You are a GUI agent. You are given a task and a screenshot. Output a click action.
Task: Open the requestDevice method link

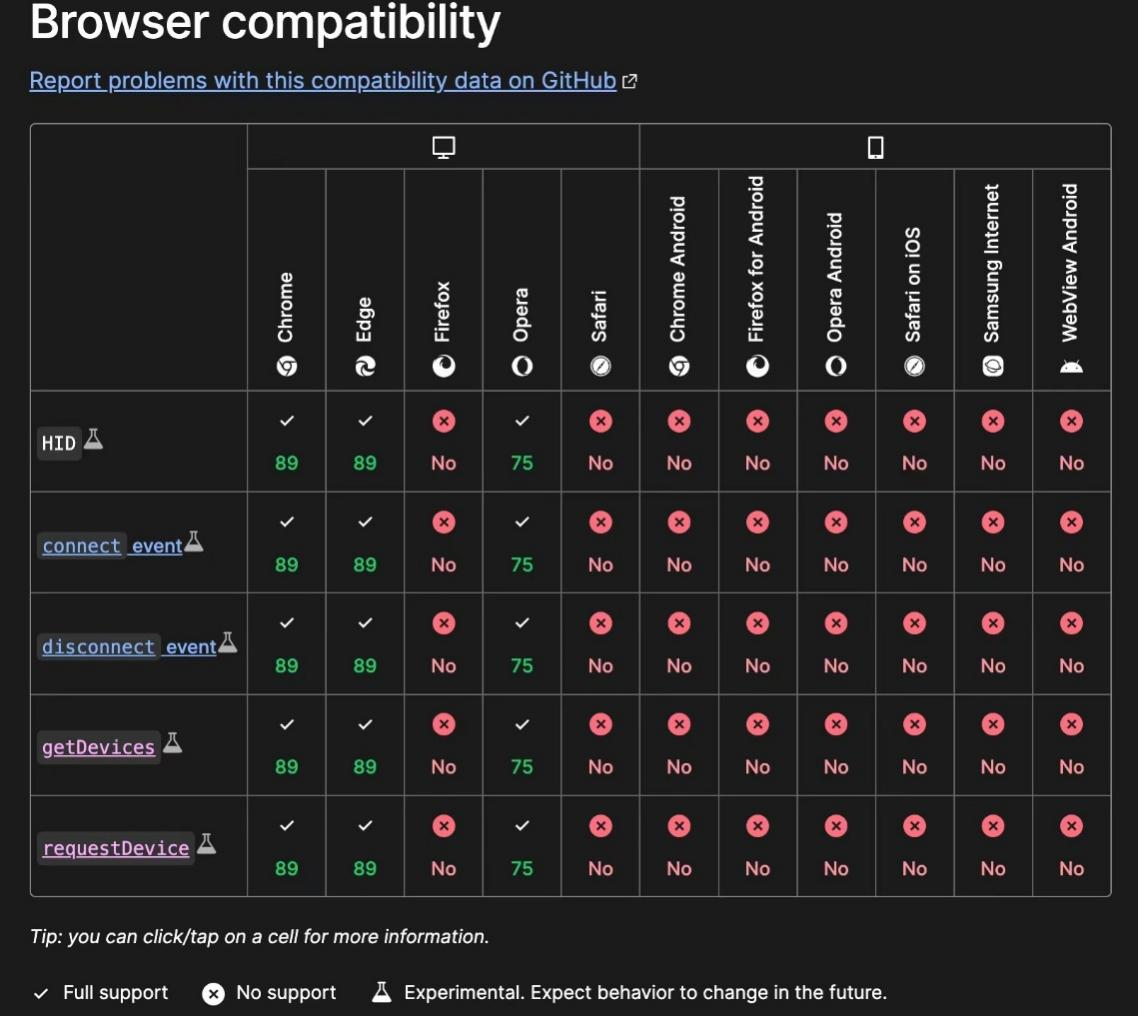(115, 848)
